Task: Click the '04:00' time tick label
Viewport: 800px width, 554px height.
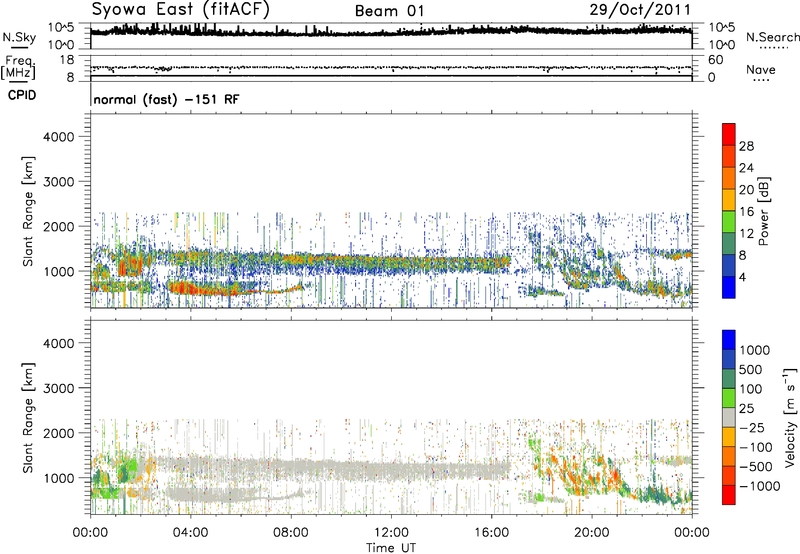Action: 190,533
